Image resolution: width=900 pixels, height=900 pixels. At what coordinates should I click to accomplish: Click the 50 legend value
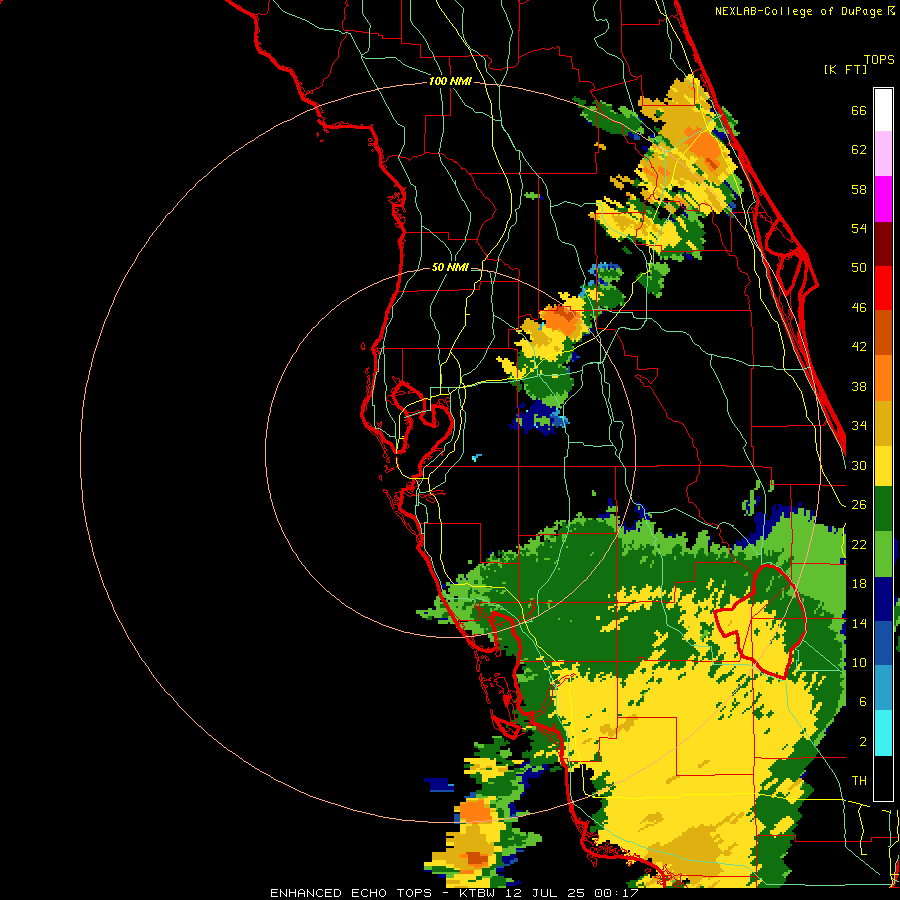click(859, 267)
